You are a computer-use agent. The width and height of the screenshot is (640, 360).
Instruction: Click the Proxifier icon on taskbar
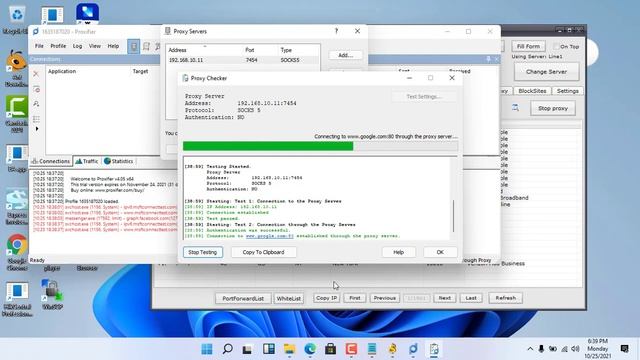tap(413, 349)
